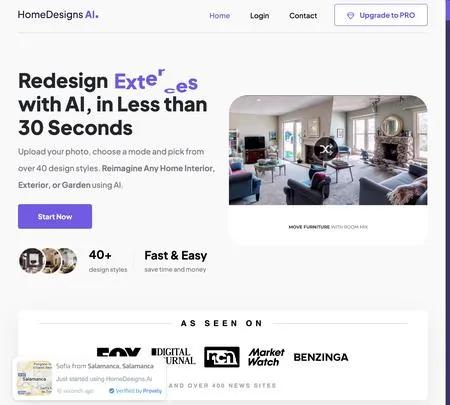Click the Salamanca map thumbnail

pos(34,378)
